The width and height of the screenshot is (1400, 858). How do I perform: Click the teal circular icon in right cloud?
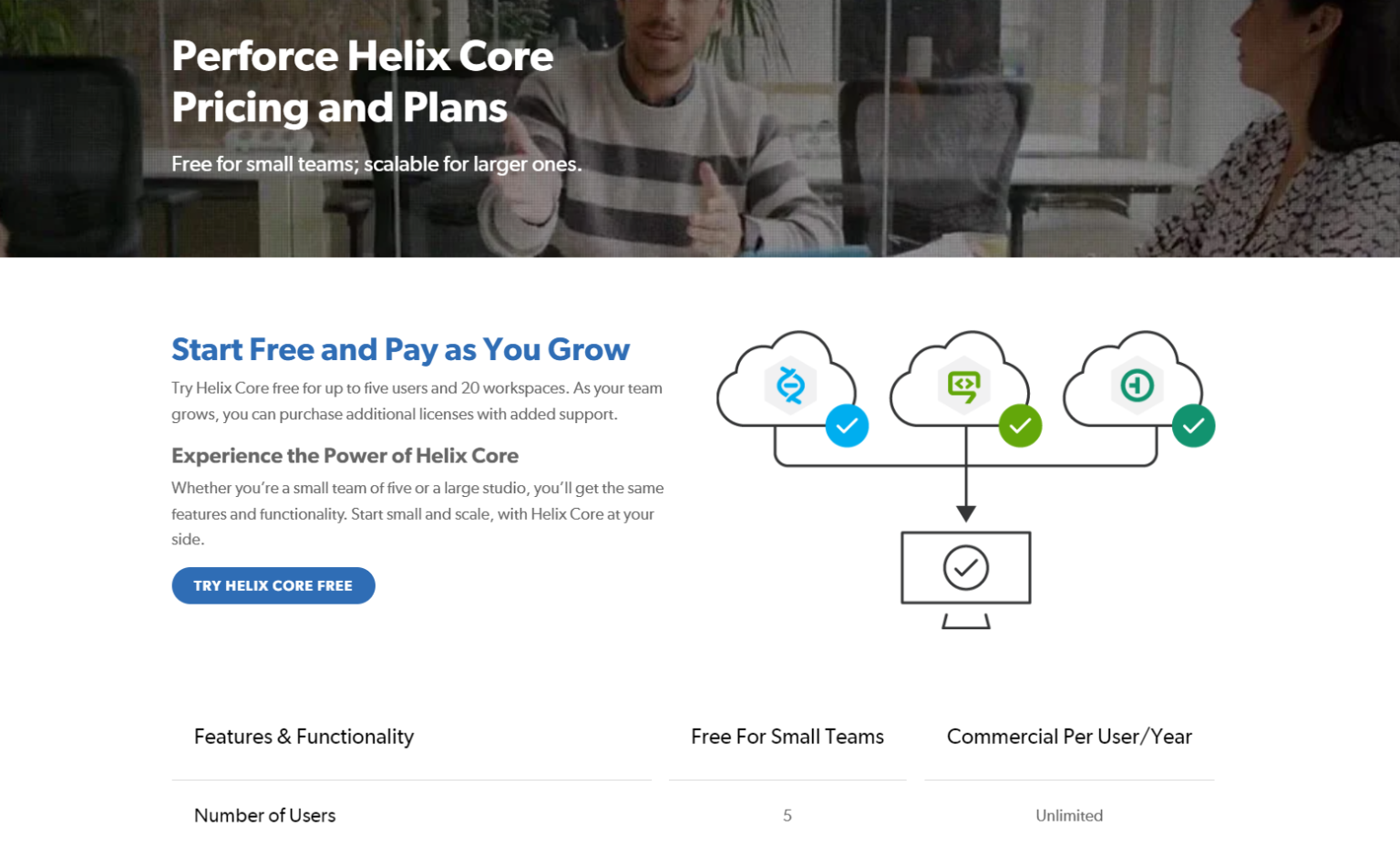(1137, 385)
